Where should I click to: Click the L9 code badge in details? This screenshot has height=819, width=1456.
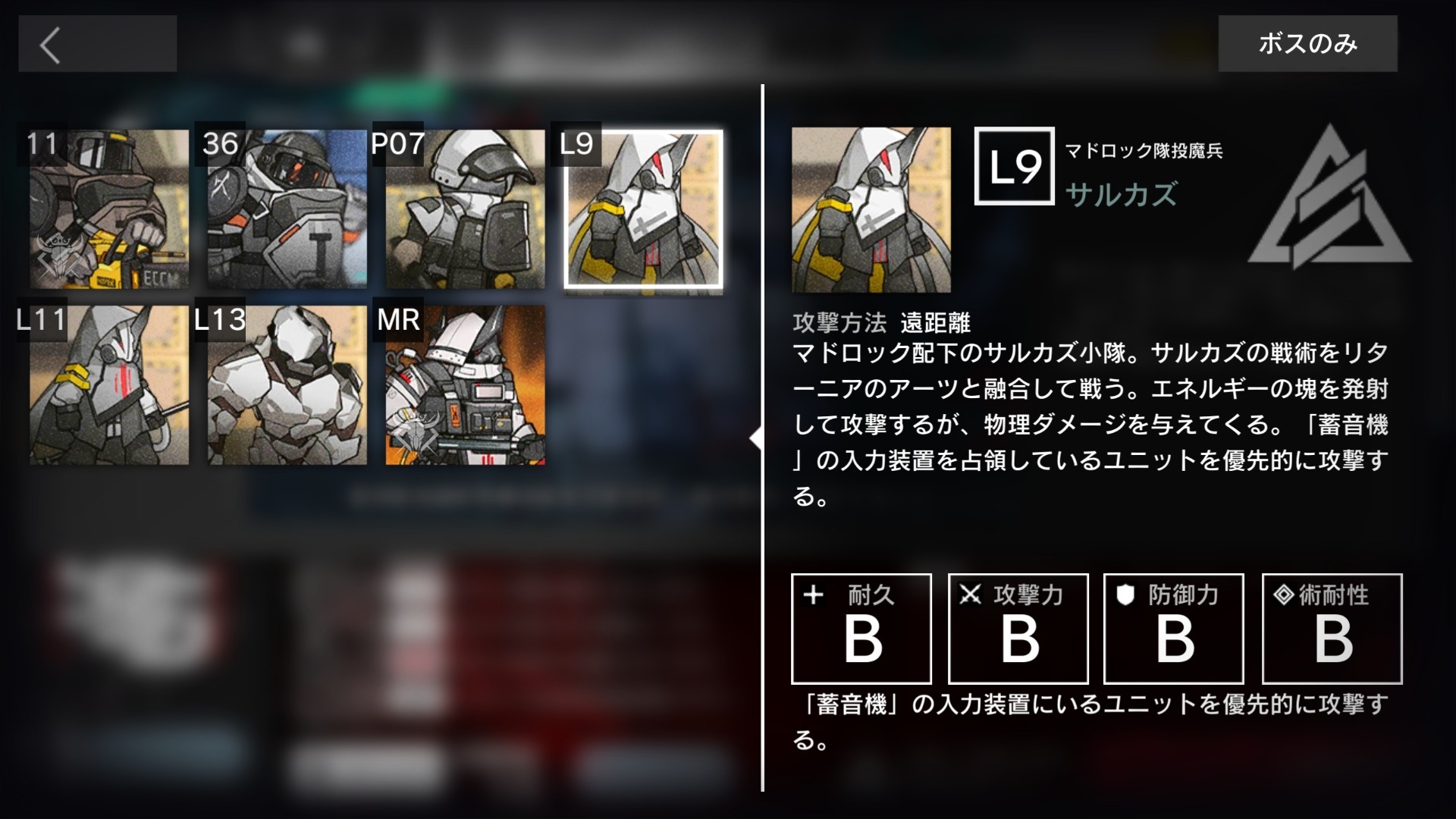click(1014, 166)
